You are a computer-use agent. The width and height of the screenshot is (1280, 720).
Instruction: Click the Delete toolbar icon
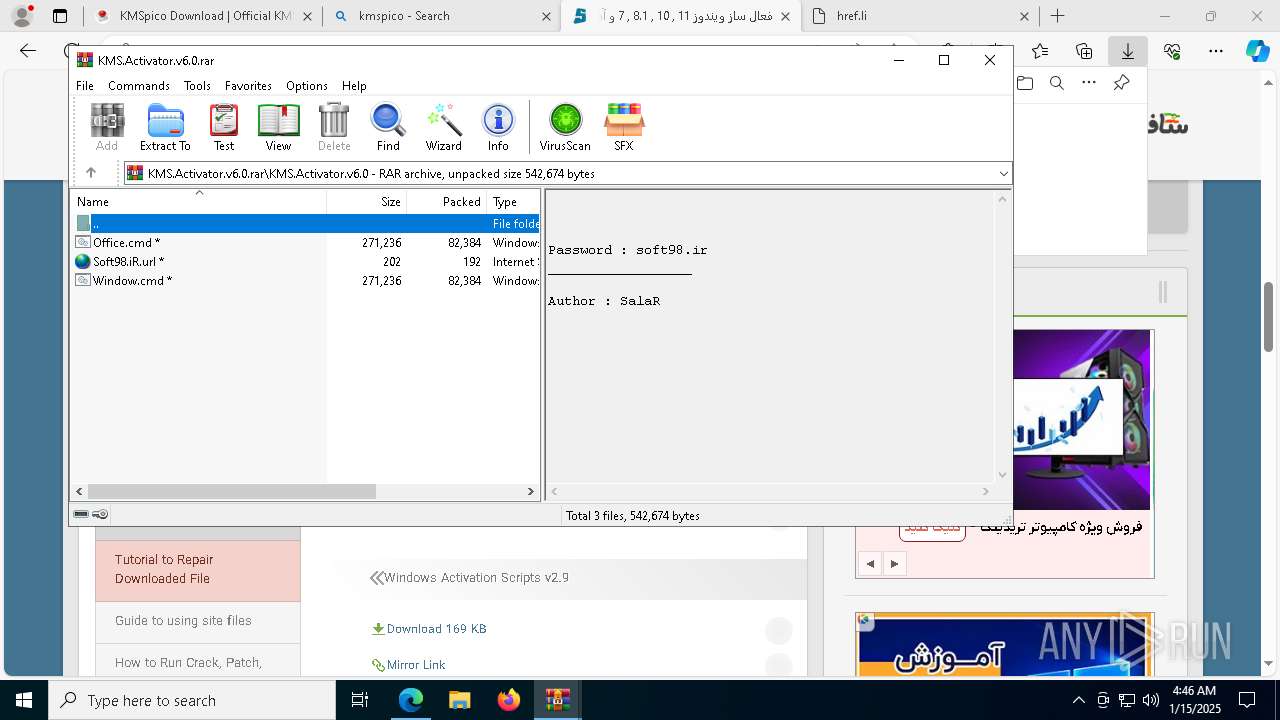tap(334, 127)
